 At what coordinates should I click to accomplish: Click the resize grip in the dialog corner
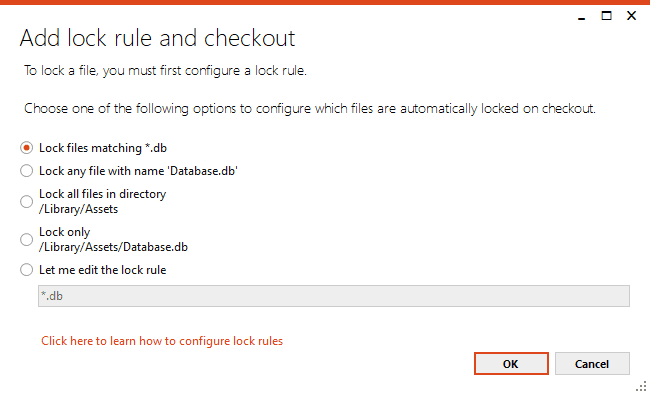(641, 386)
